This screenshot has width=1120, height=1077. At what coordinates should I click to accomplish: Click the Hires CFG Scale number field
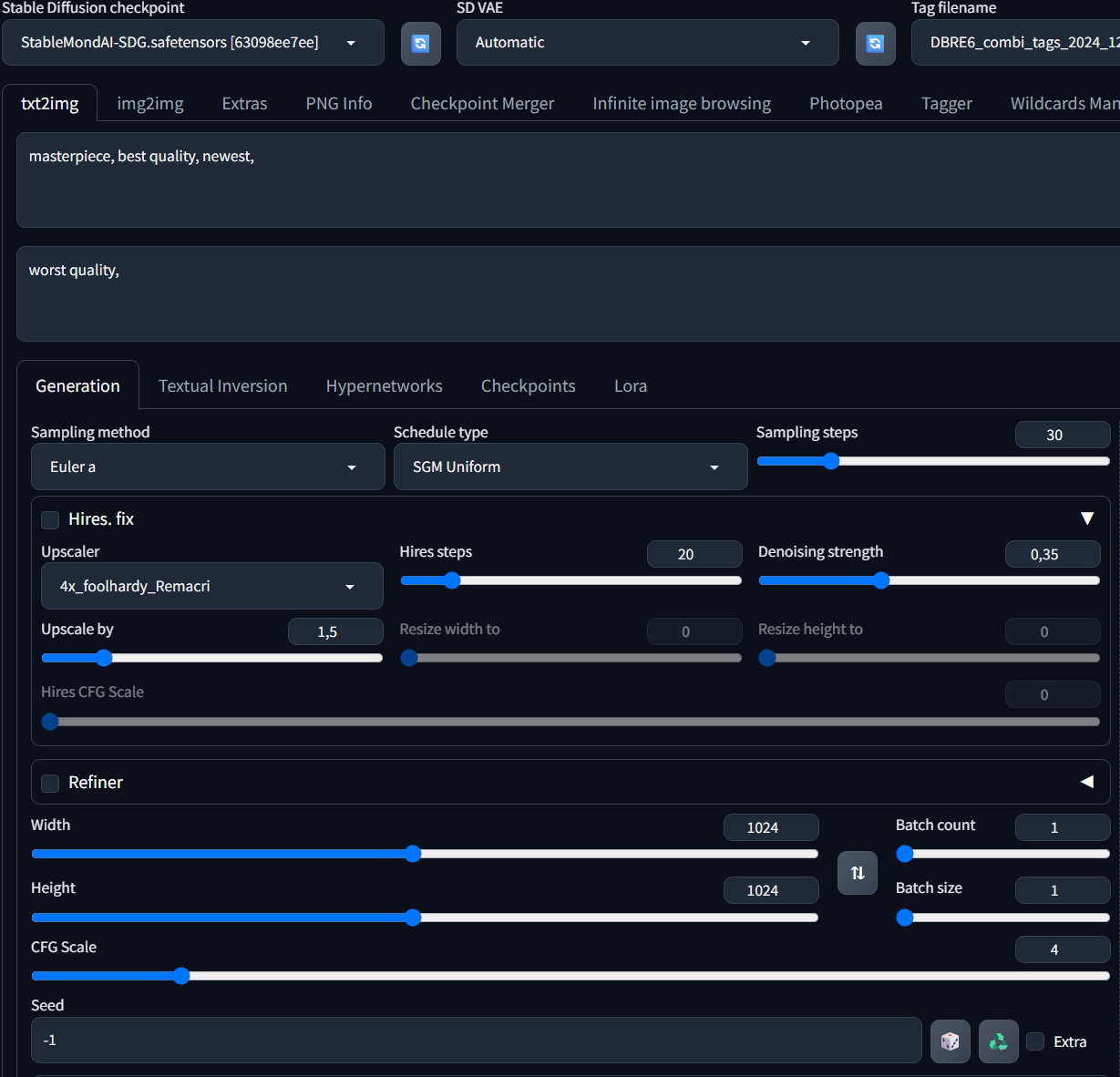(x=1053, y=694)
